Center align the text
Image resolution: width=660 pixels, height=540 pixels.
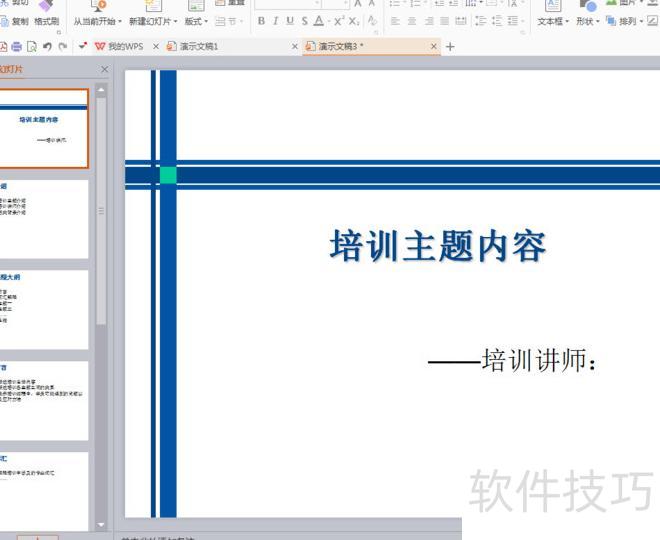pyautogui.click(x=412, y=21)
